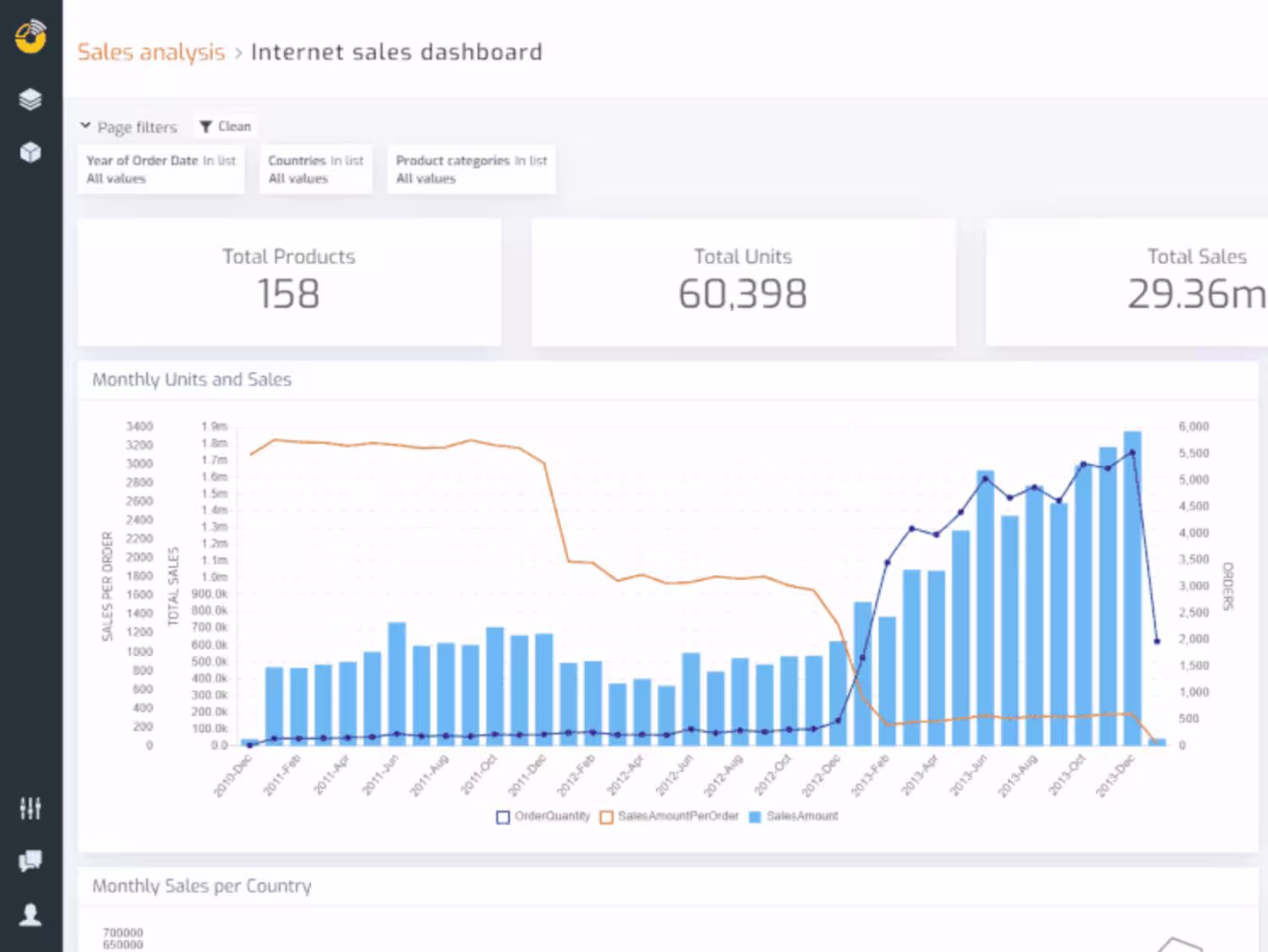Open the Year of Order Date filter
The width and height of the screenshot is (1268, 952).
tap(161, 169)
